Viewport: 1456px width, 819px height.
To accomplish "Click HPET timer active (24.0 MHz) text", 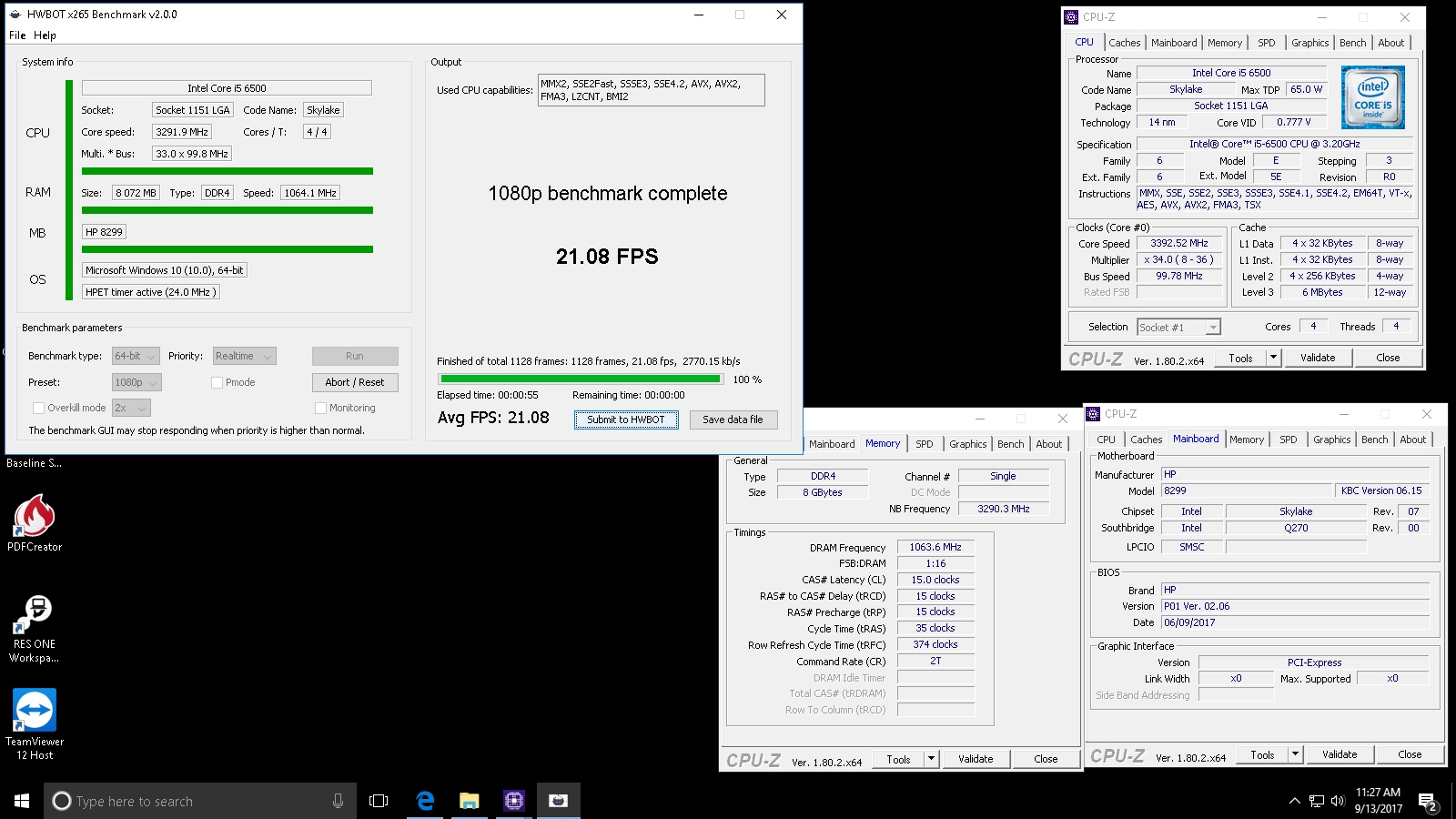I will 150,292.
